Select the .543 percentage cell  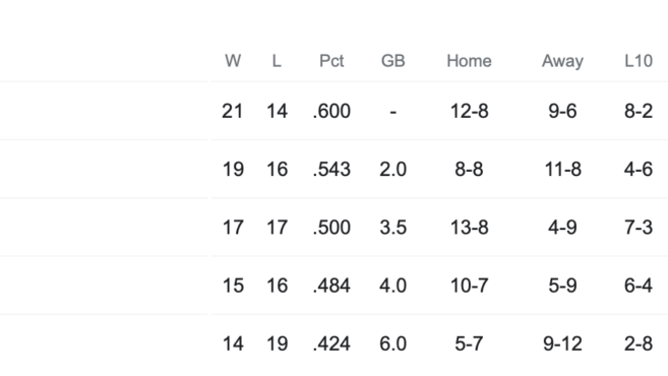[x=331, y=169]
